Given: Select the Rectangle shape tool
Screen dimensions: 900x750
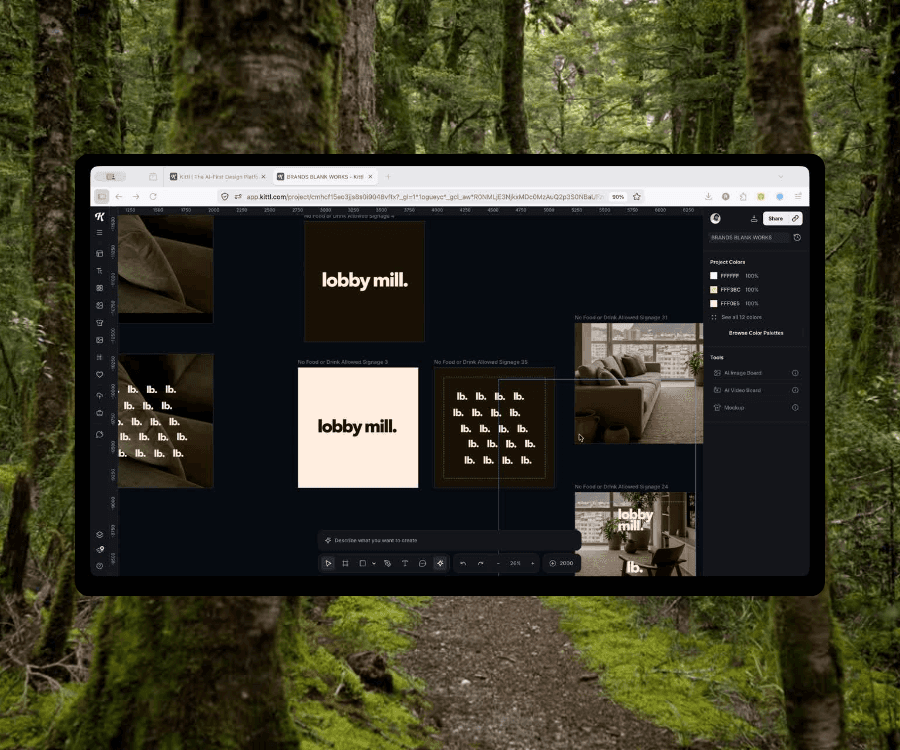Looking at the screenshot, I should (362, 563).
